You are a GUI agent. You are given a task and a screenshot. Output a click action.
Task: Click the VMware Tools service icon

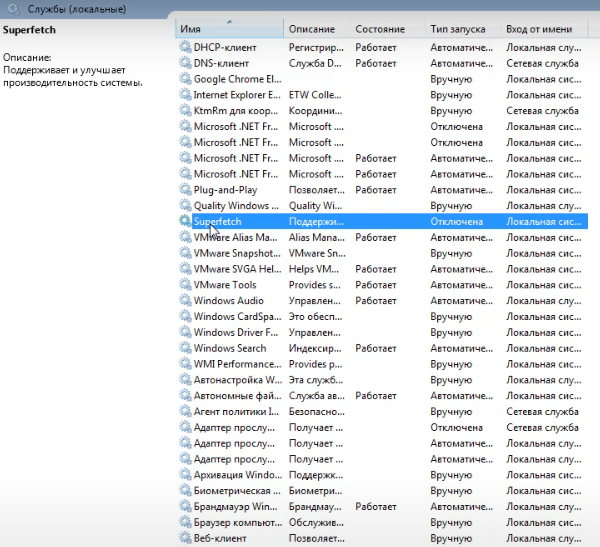[x=185, y=284]
